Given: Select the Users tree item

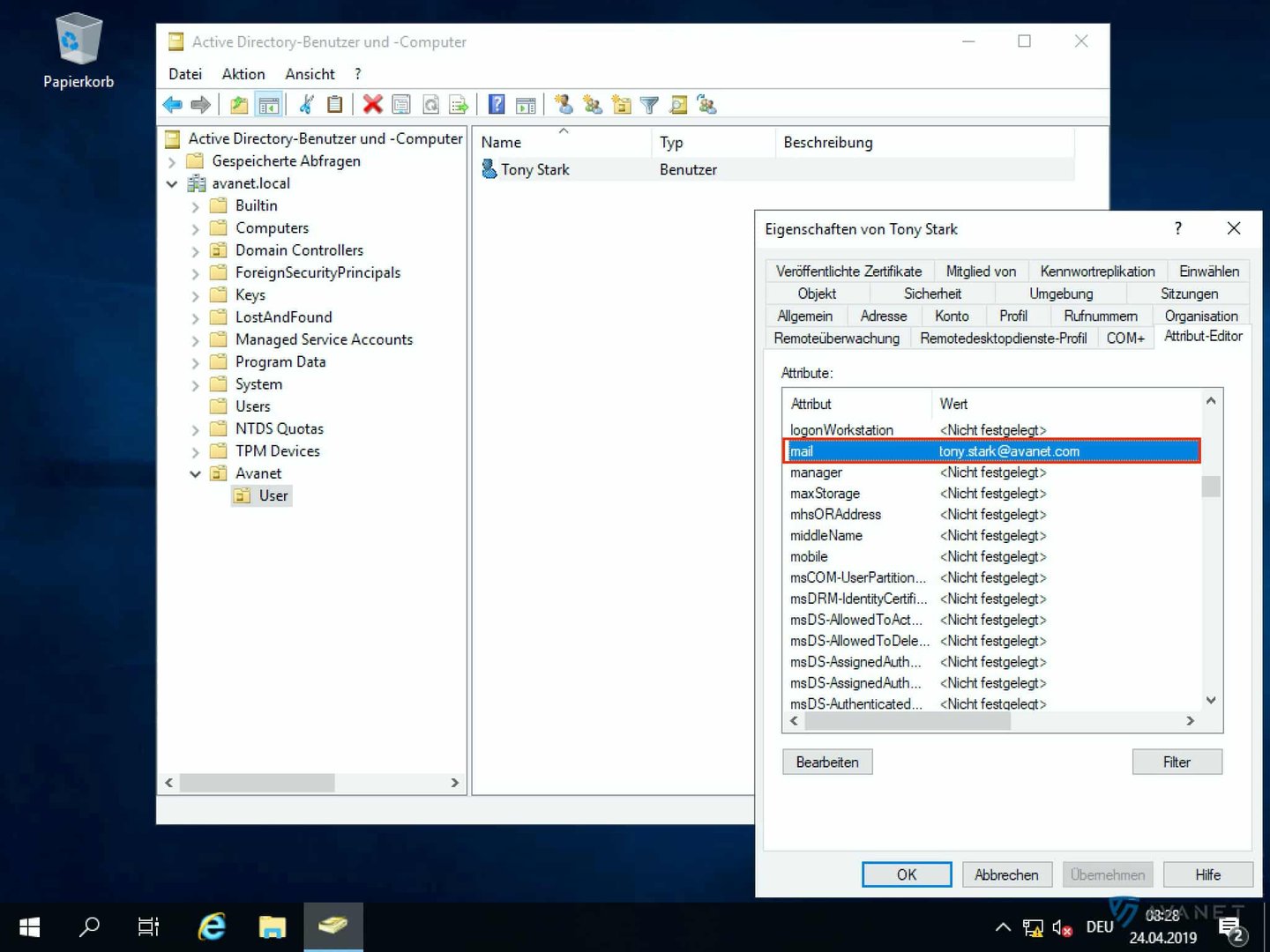Looking at the screenshot, I should [252, 406].
